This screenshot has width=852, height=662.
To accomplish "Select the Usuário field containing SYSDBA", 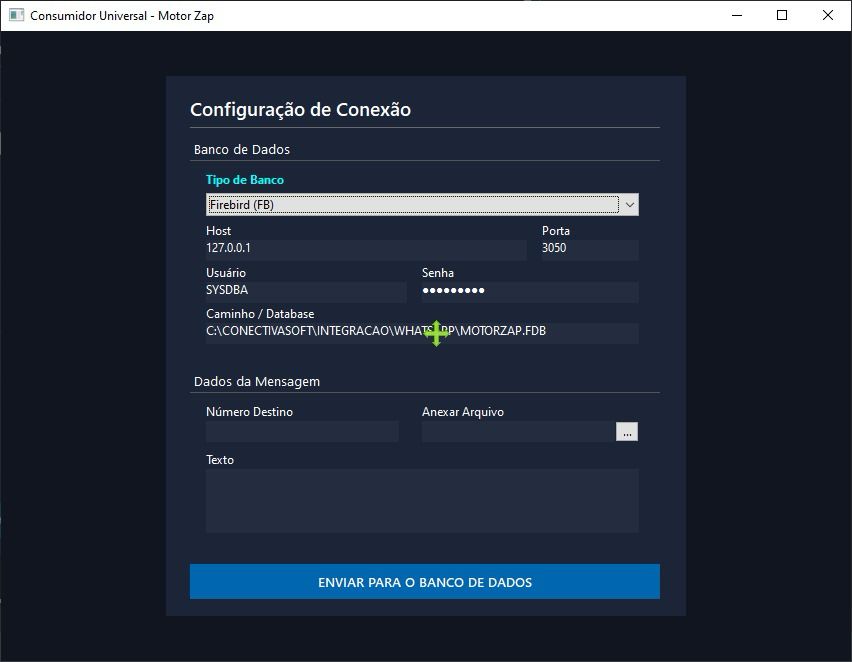I will click(305, 291).
